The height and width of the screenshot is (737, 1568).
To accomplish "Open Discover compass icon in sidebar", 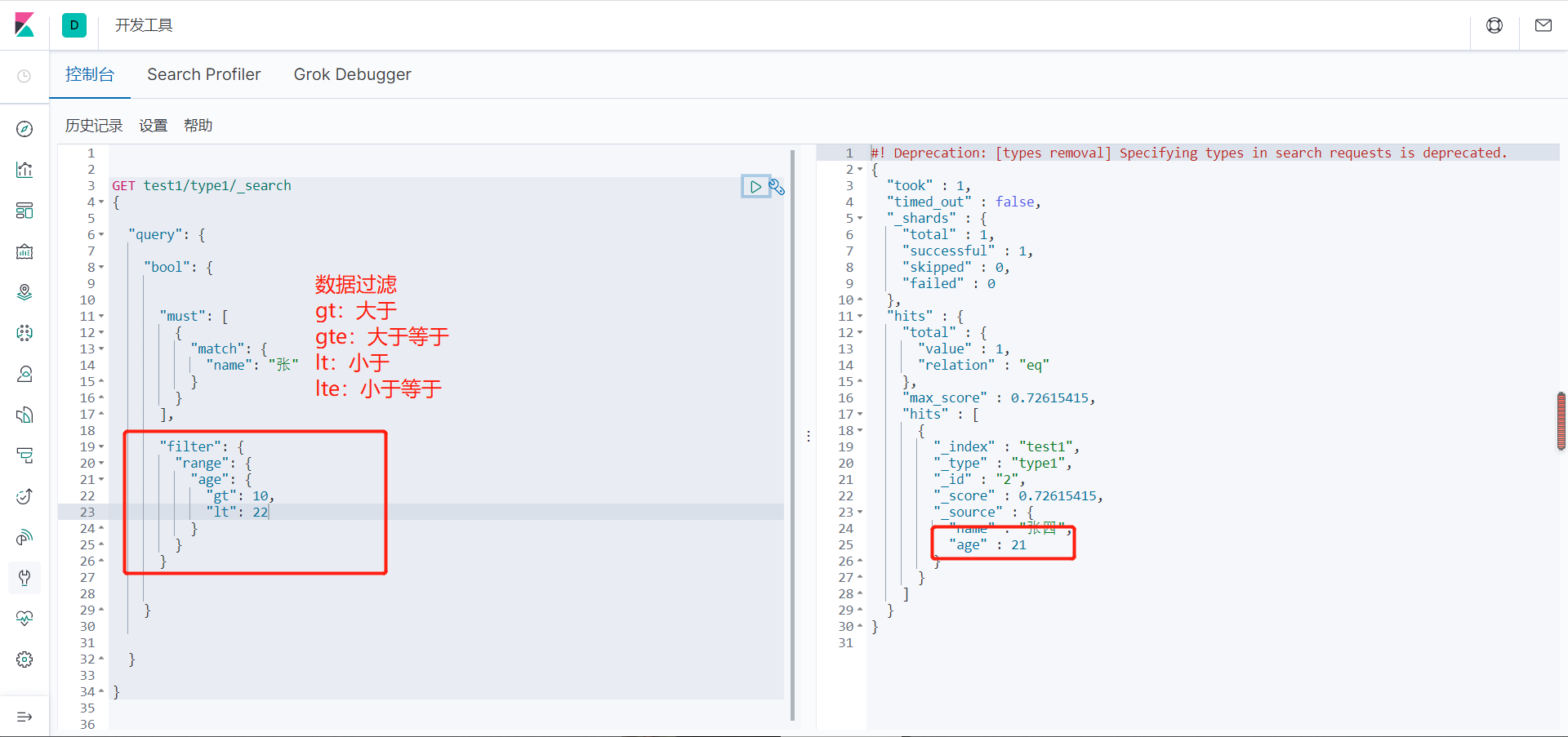I will pos(24,129).
